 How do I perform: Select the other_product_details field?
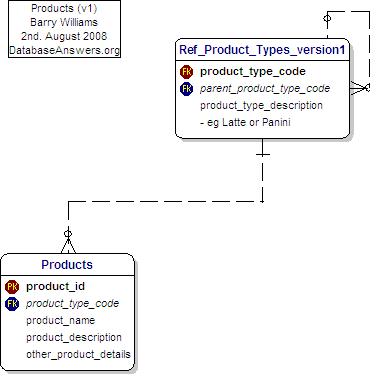pyautogui.click(x=78, y=354)
